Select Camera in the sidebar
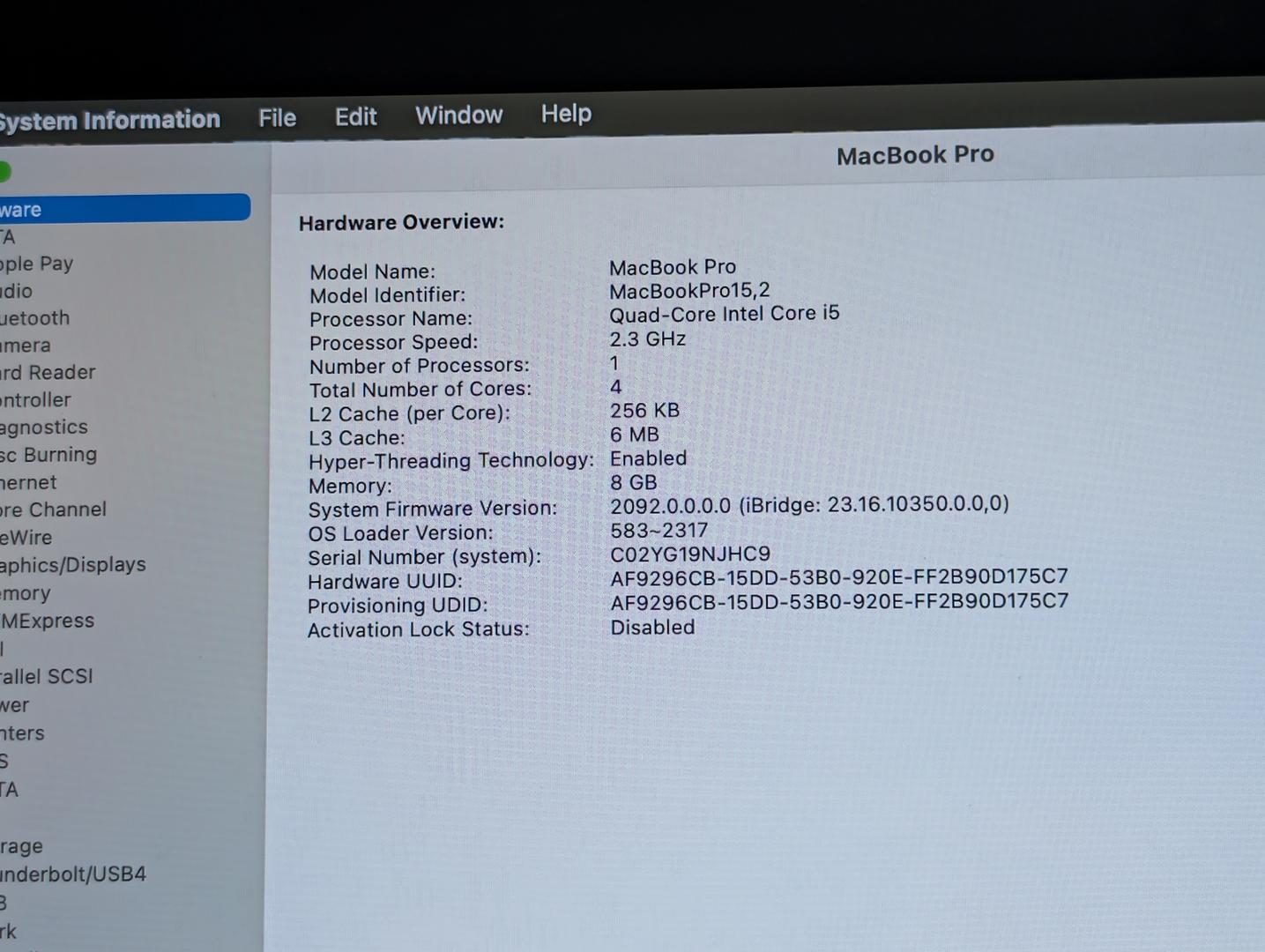 tap(25, 346)
